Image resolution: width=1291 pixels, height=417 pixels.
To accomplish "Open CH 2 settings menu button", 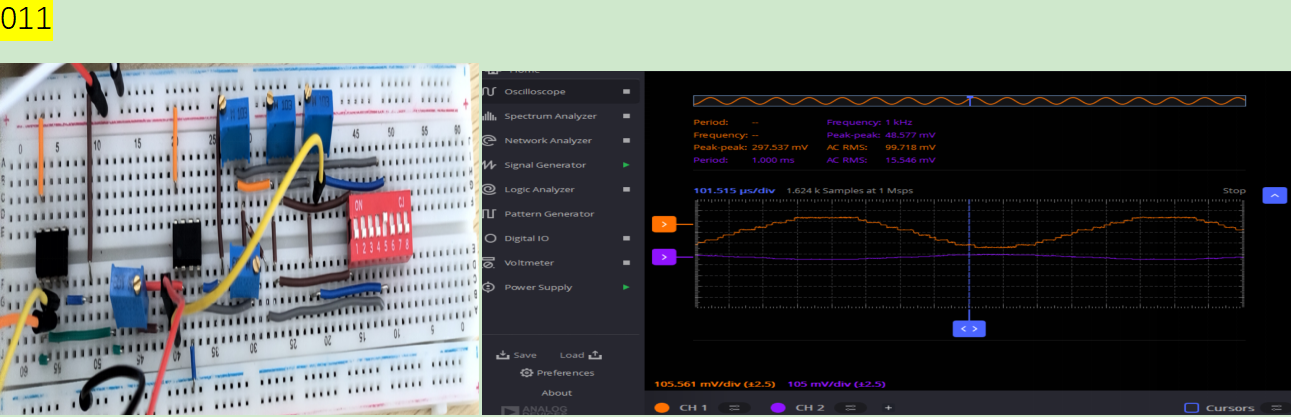I will (x=849, y=407).
